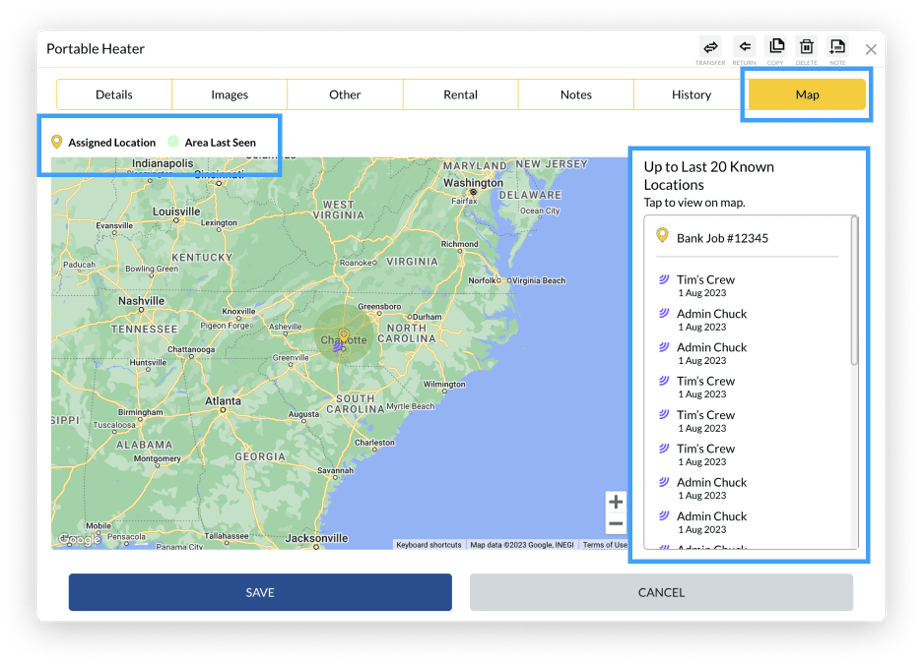923x664 pixels.
Task: Click the Copy asset icon
Action: coord(778,46)
